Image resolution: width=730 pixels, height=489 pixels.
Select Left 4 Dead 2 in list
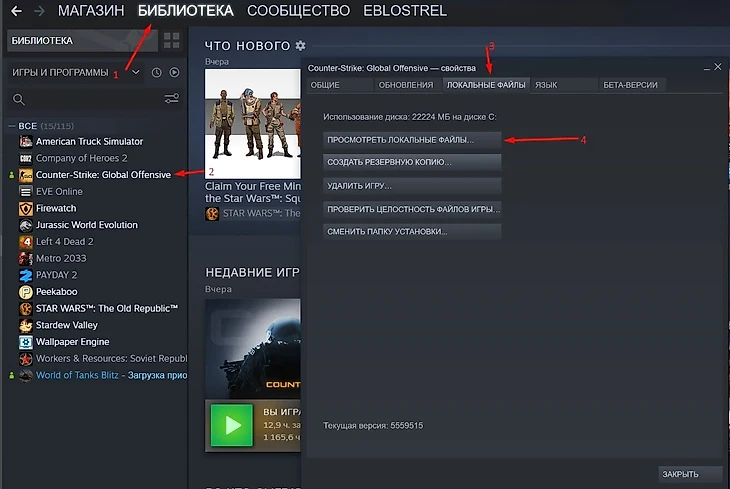click(65, 242)
